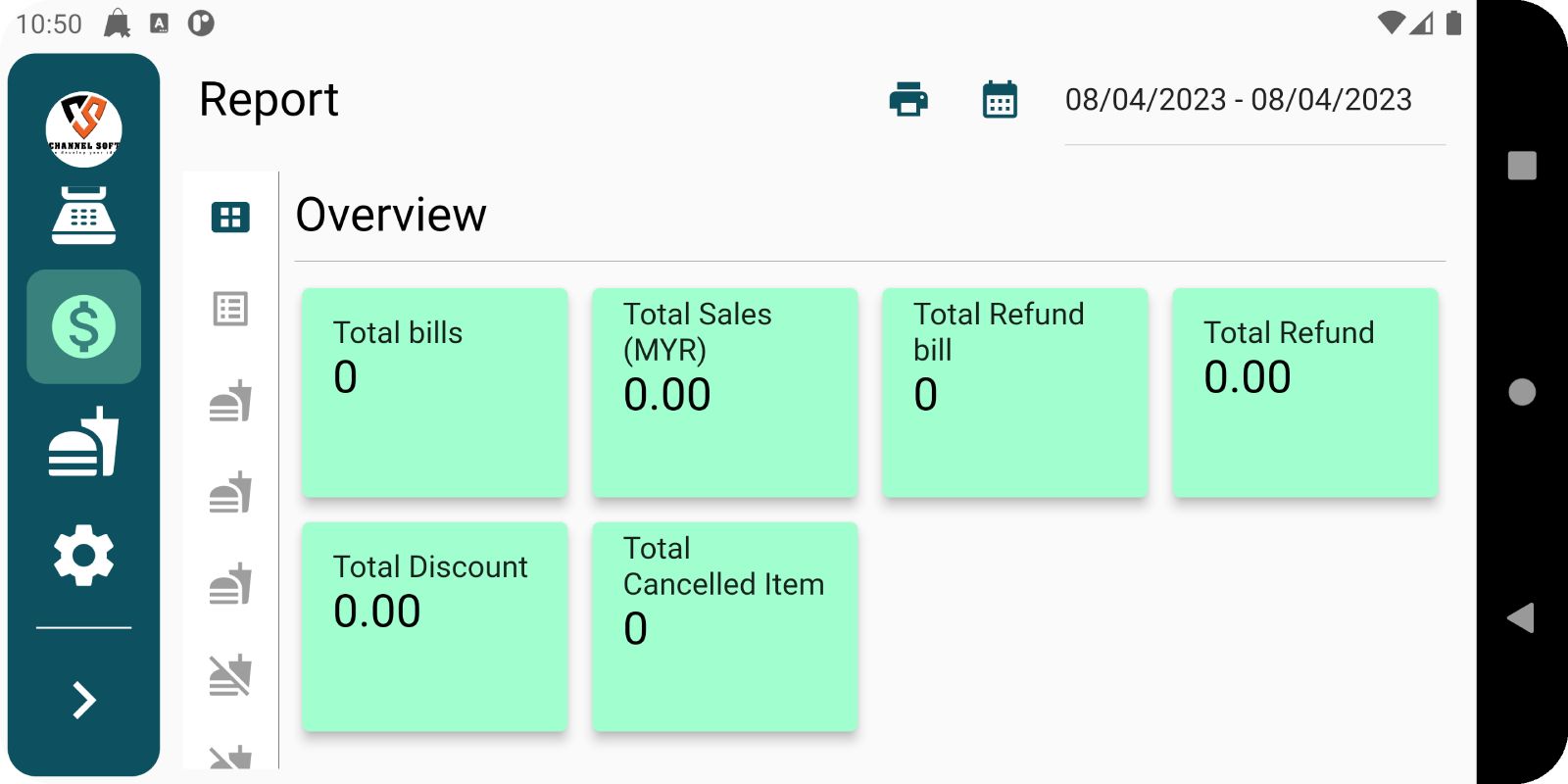This screenshot has height=784, width=1568.
Task: Open the food menu icon in sidebar
Action: (83, 442)
